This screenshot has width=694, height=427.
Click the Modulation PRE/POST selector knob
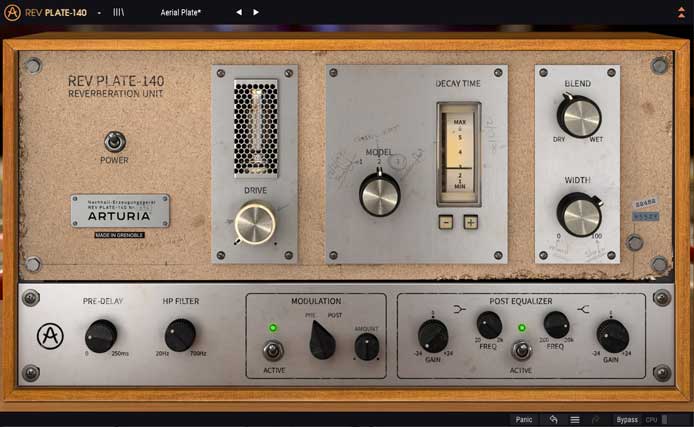tap(322, 340)
